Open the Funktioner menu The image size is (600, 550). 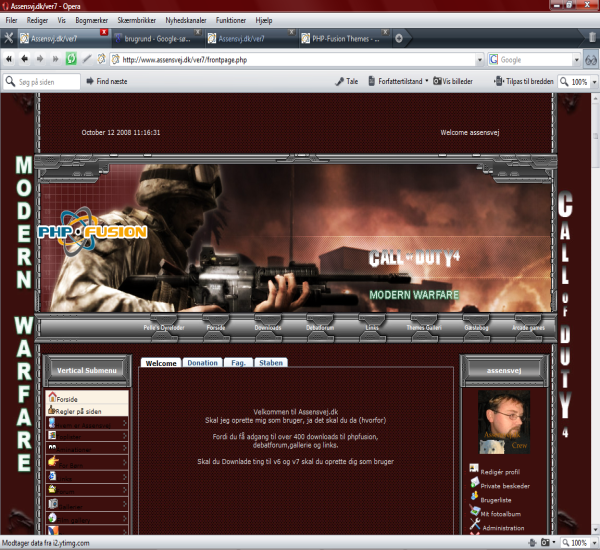(231, 20)
